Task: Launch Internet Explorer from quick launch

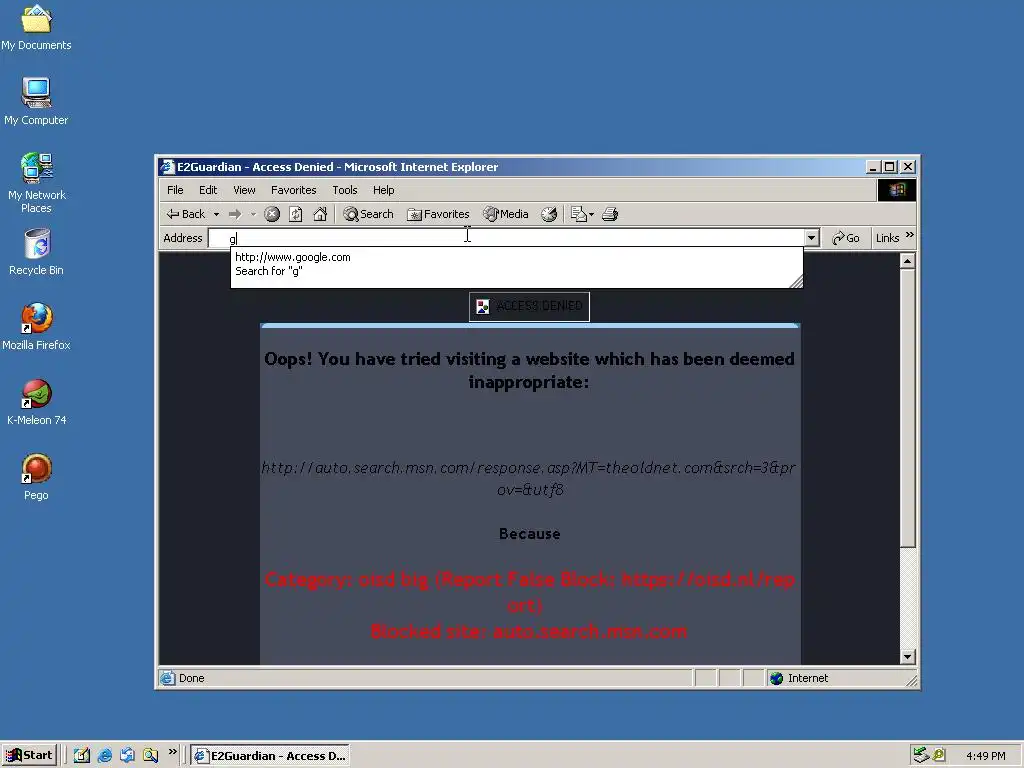Action: coord(104,756)
